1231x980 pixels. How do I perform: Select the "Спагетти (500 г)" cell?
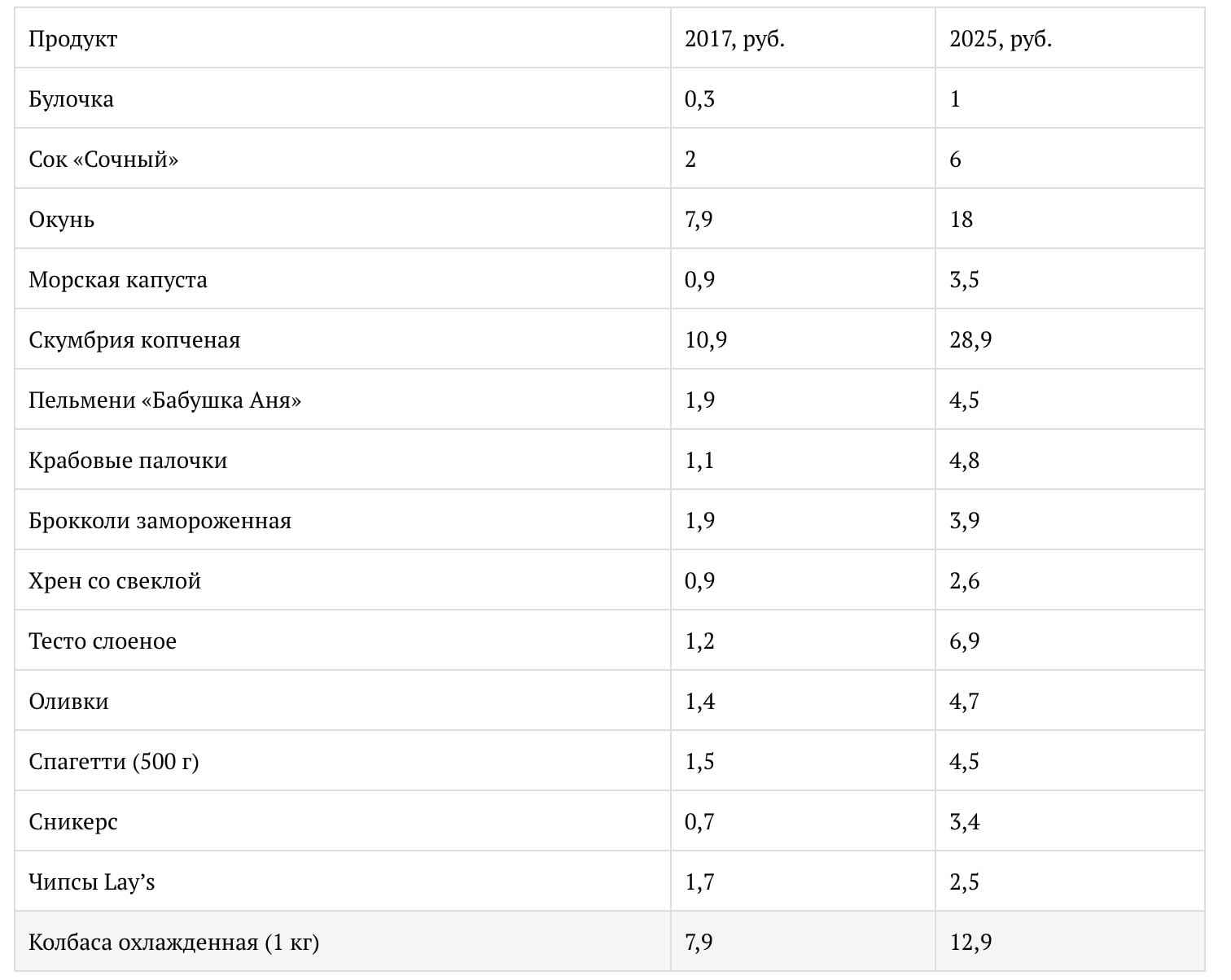(x=114, y=762)
